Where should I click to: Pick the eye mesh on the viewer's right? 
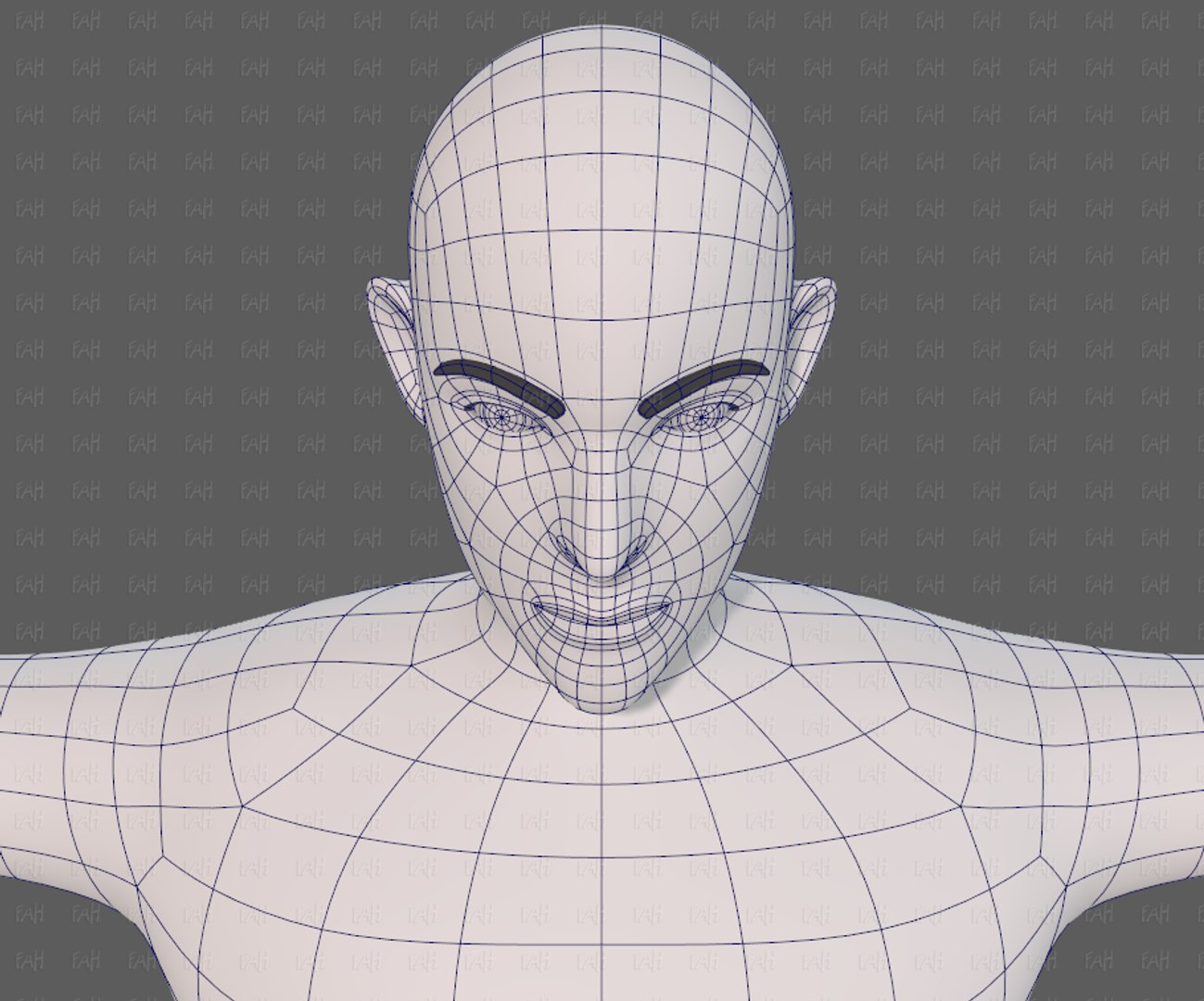(702, 419)
